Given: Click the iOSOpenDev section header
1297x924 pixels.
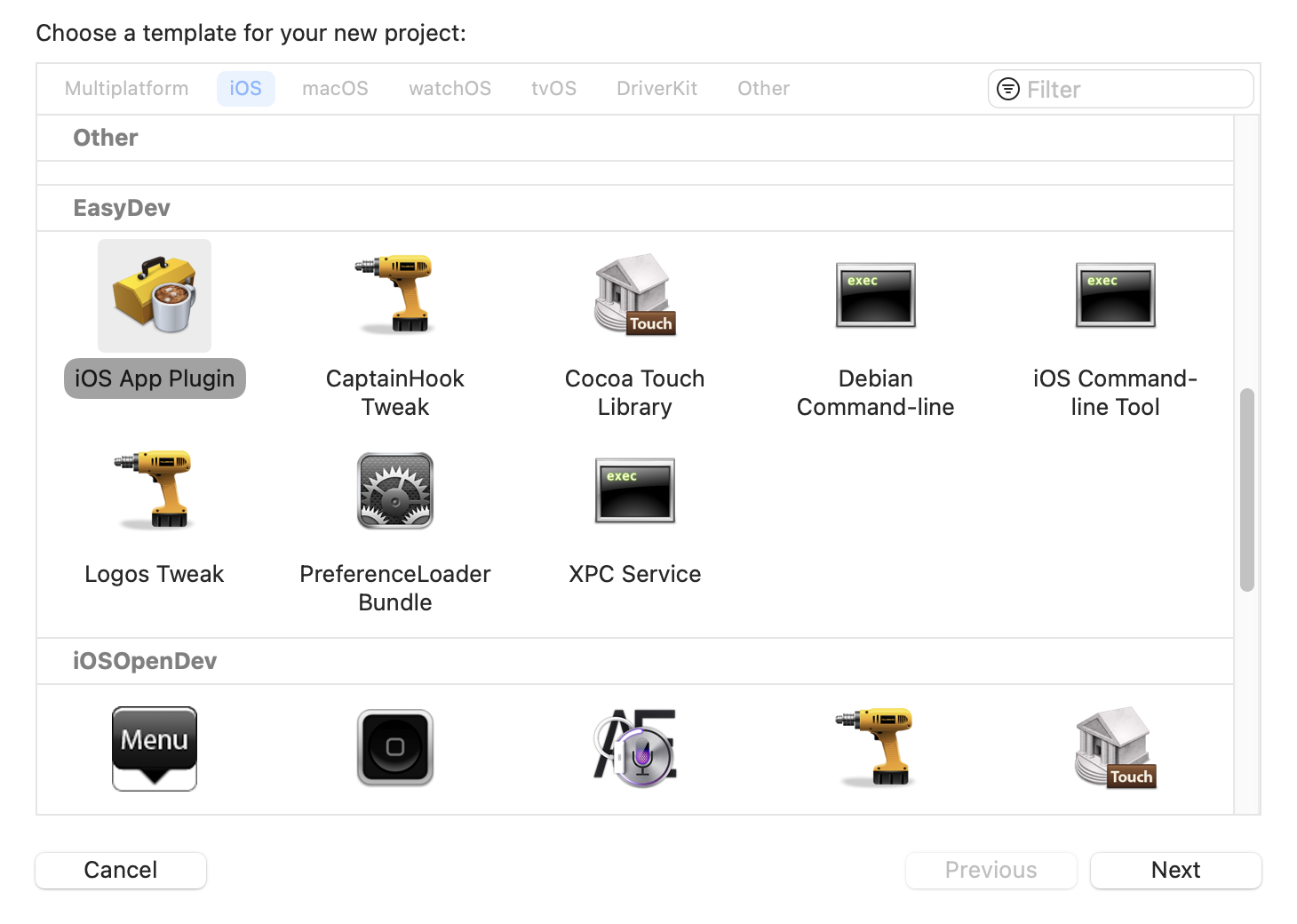Looking at the screenshot, I should (145, 661).
